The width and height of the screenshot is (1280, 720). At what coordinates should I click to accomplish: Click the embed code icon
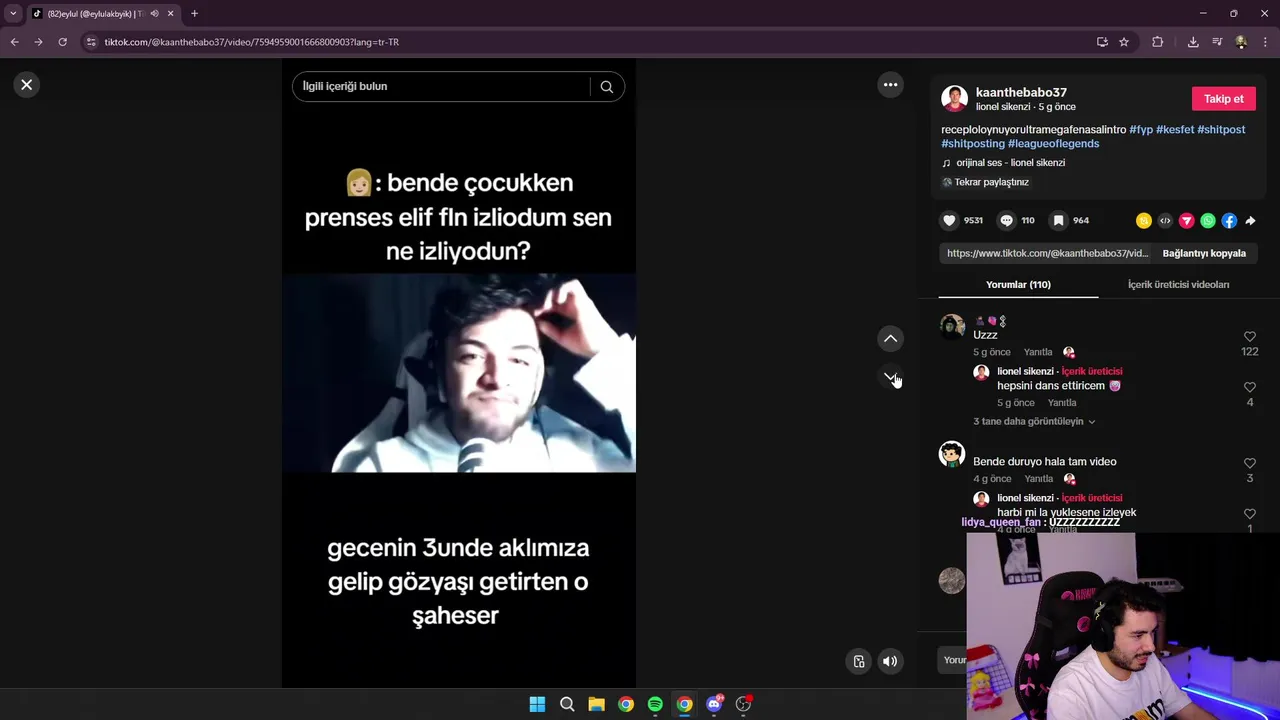click(x=1165, y=221)
